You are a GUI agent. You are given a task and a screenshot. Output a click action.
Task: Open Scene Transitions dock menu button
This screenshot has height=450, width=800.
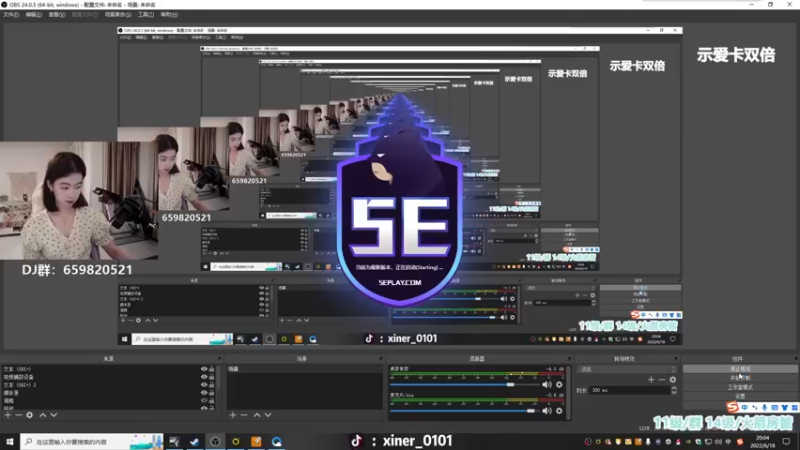[x=676, y=359]
